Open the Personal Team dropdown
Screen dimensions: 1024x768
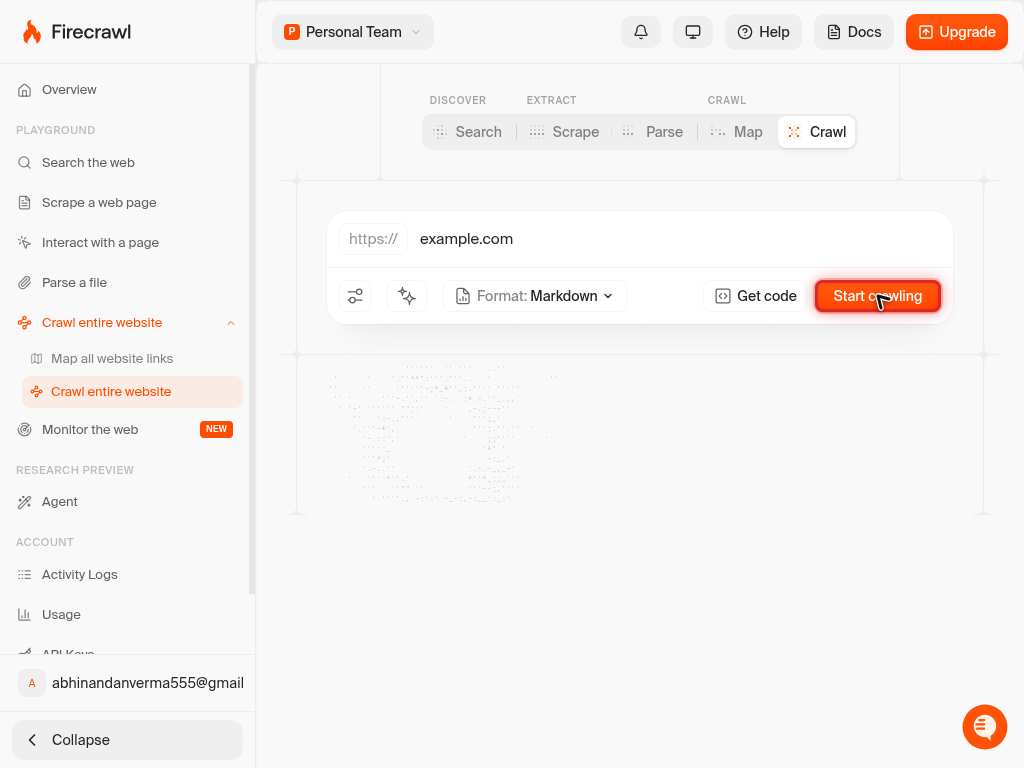tap(353, 32)
